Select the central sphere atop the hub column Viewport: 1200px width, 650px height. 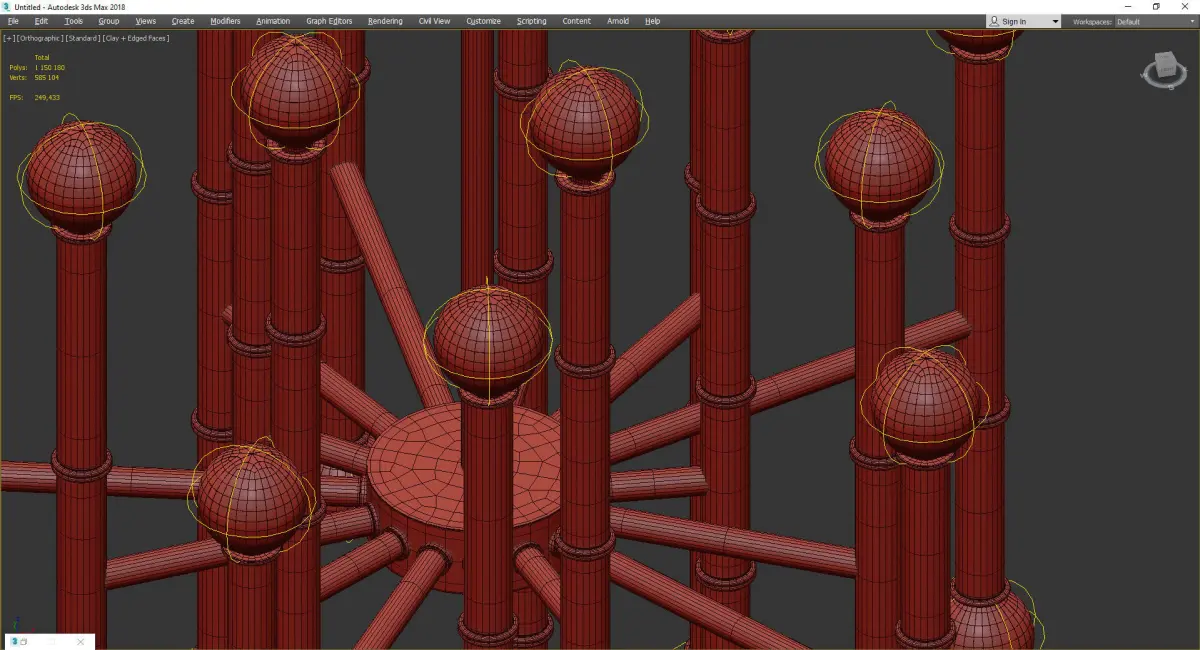point(487,339)
